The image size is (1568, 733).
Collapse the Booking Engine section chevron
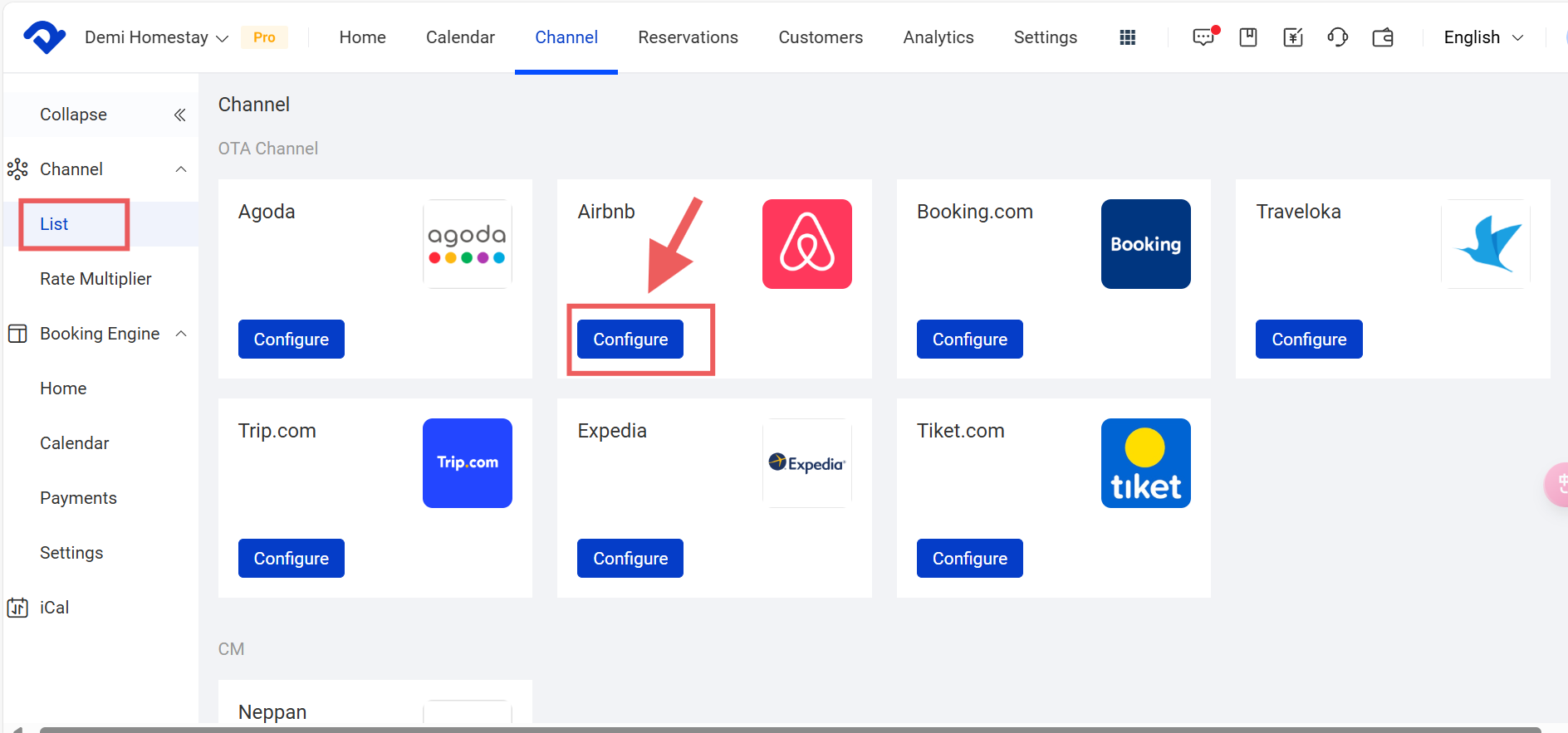point(181,334)
